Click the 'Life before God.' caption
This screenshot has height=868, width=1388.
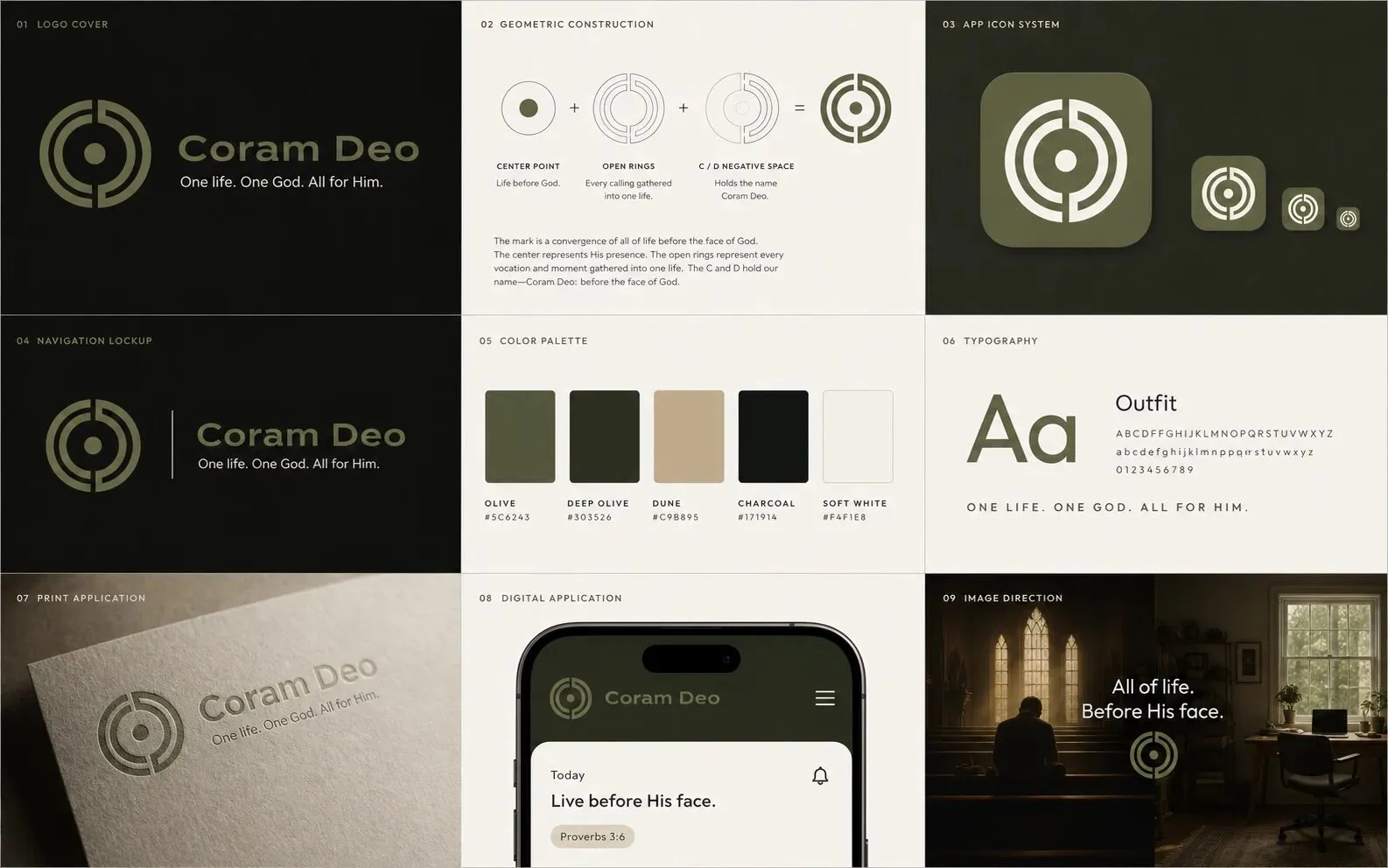point(528,184)
